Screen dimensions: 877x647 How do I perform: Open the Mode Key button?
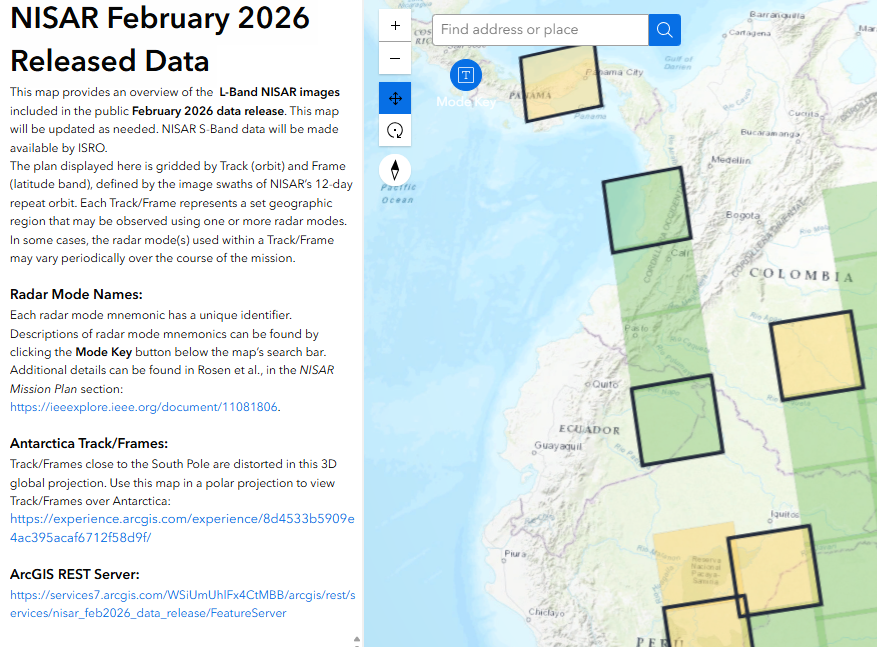[x=466, y=75]
